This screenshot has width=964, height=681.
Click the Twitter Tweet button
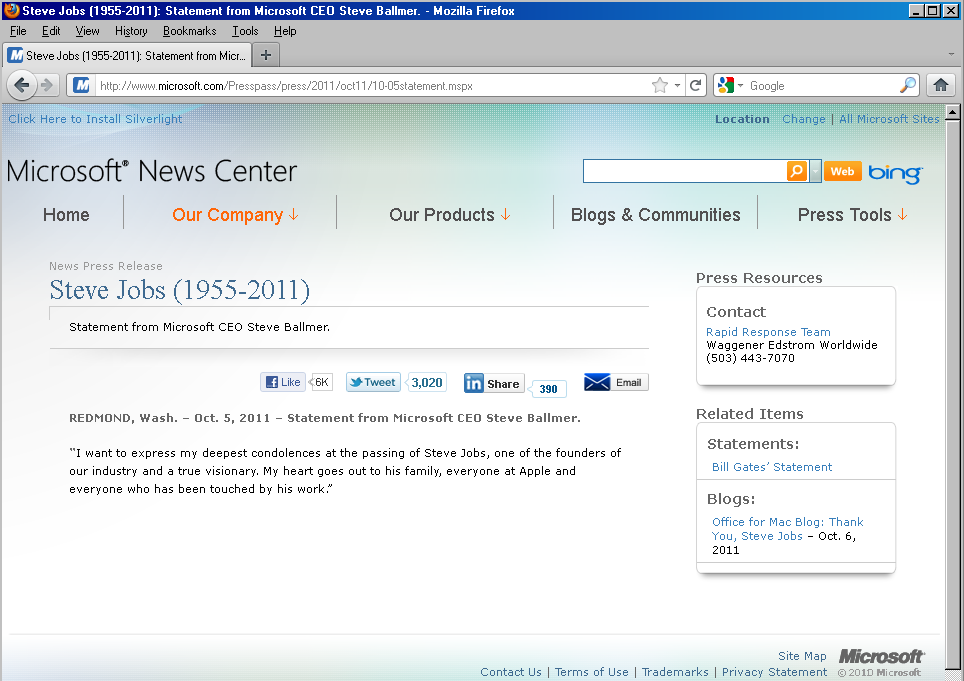point(373,382)
